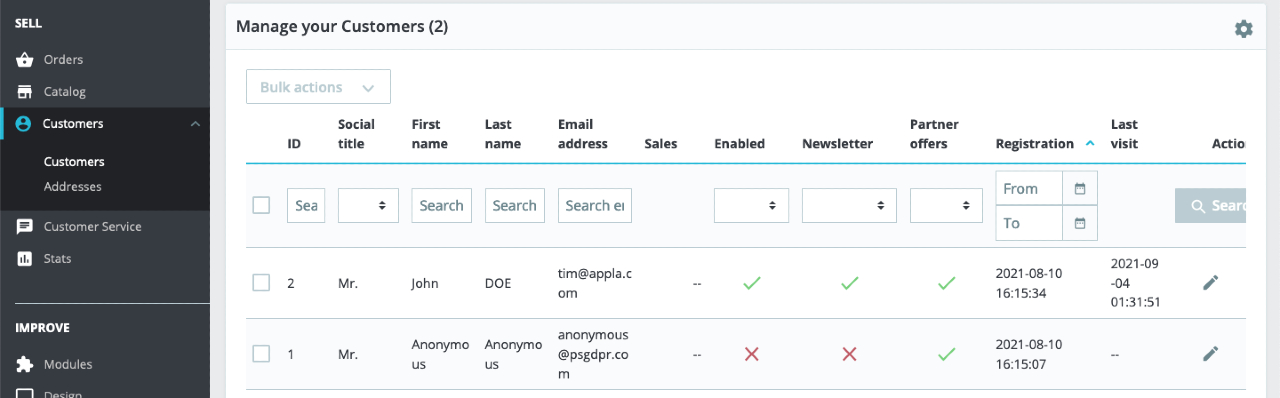Toggle Newsletter red cross for Anonymous

(x=849, y=353)
